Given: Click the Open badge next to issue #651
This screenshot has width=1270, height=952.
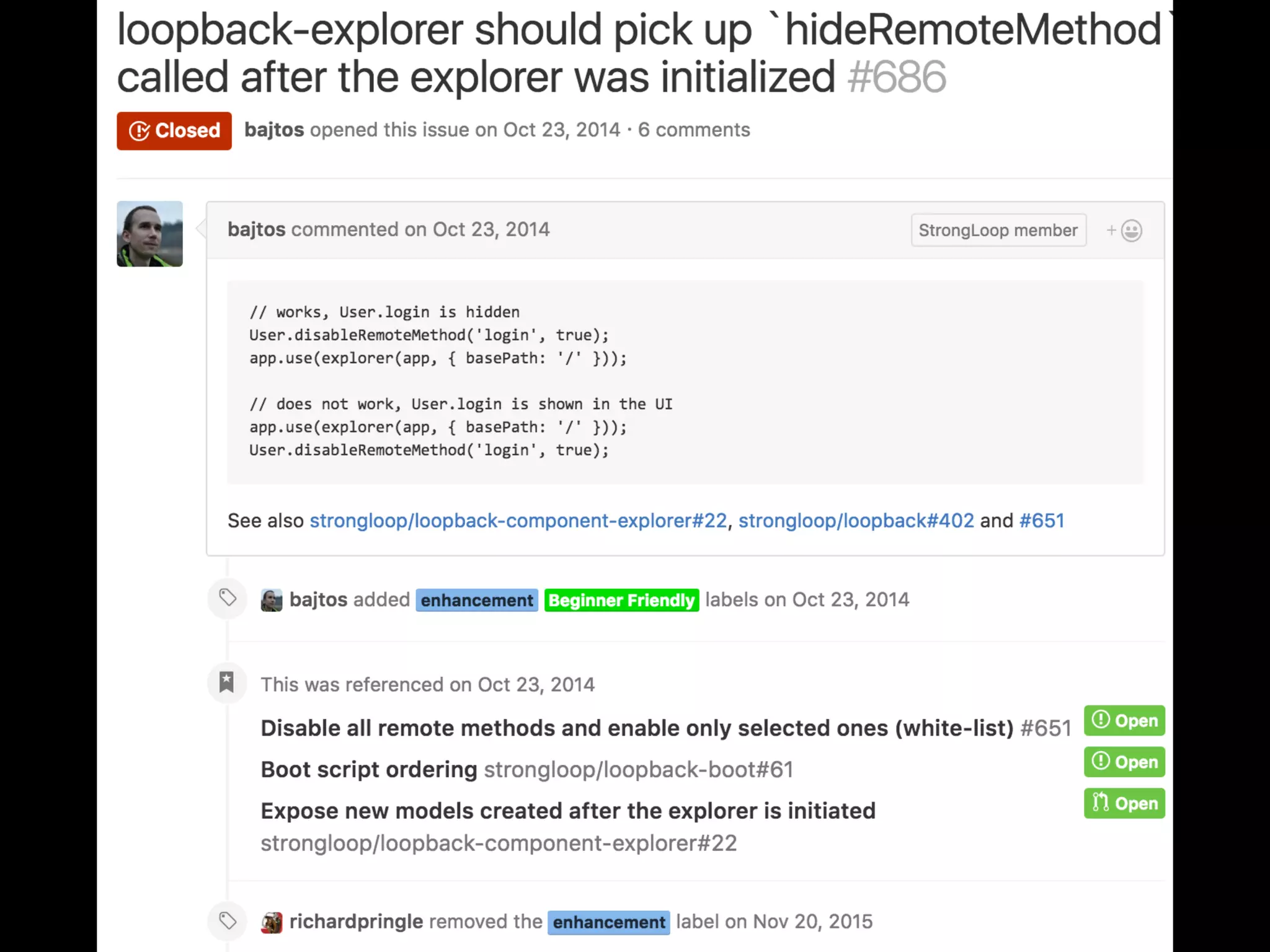Looking at the screenshot, I should coord(1124,721).
